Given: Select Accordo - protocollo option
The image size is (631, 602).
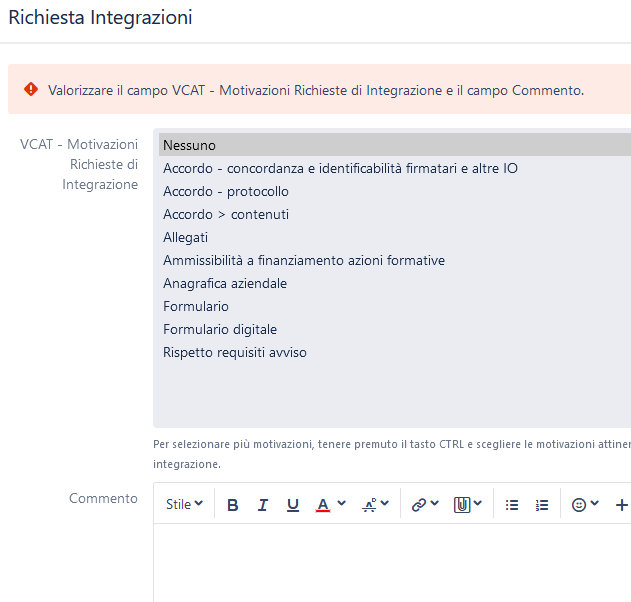Looking at the screenshot, I should tap(395, 192).
